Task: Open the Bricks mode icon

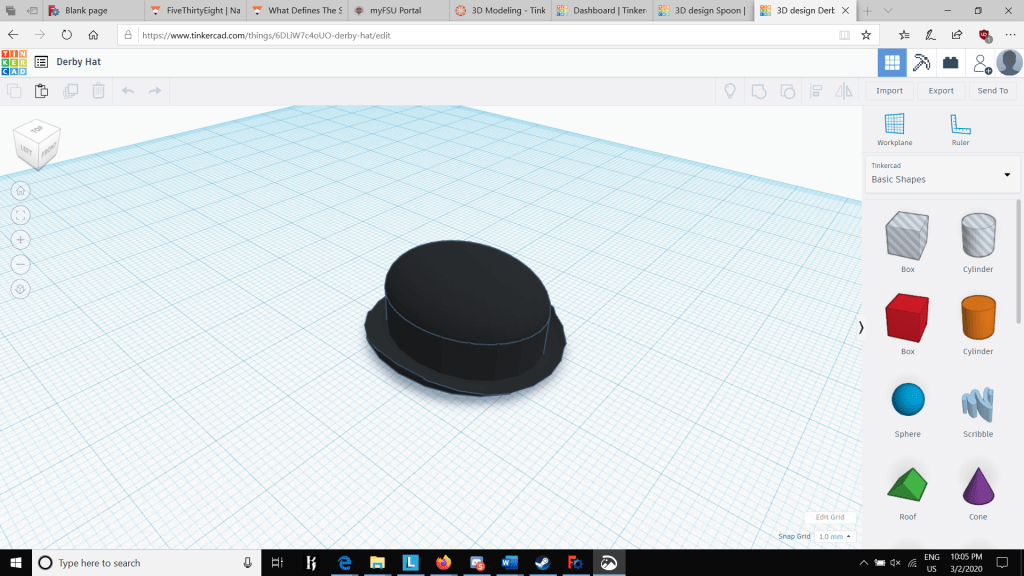Action: 951,62
